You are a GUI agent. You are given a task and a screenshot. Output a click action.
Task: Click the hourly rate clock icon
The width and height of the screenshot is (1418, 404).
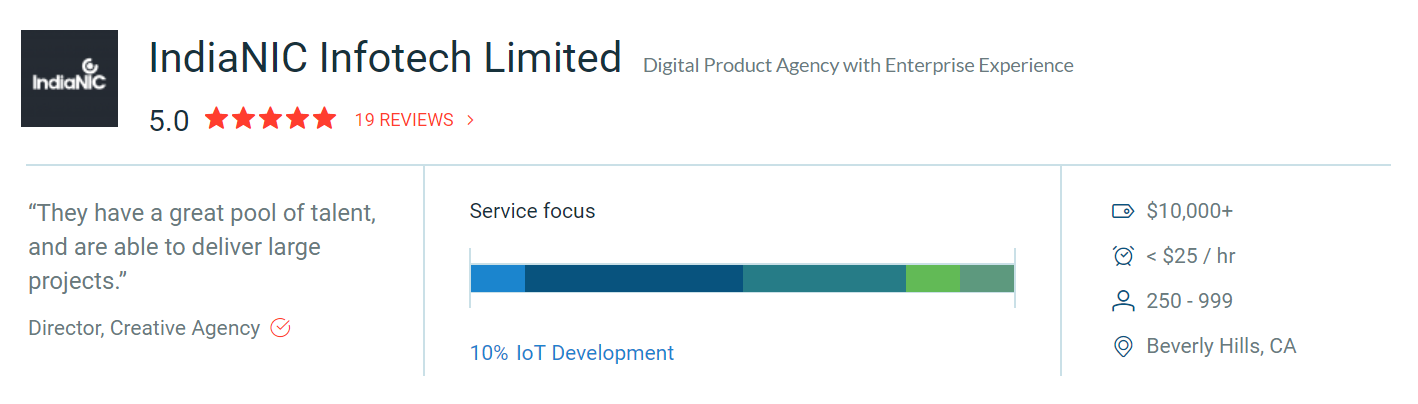[x=1122, y=256]
